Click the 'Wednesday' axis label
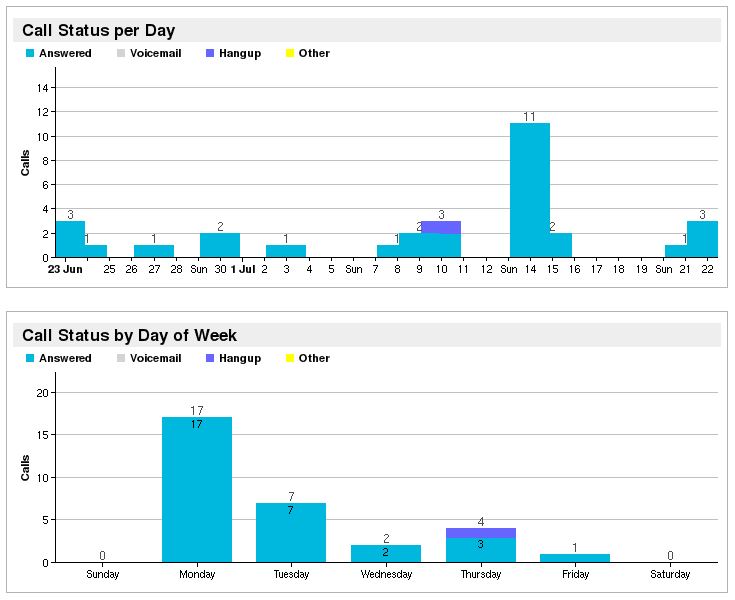The width and height of the screenshot is (735, 600). click(386, 574)
